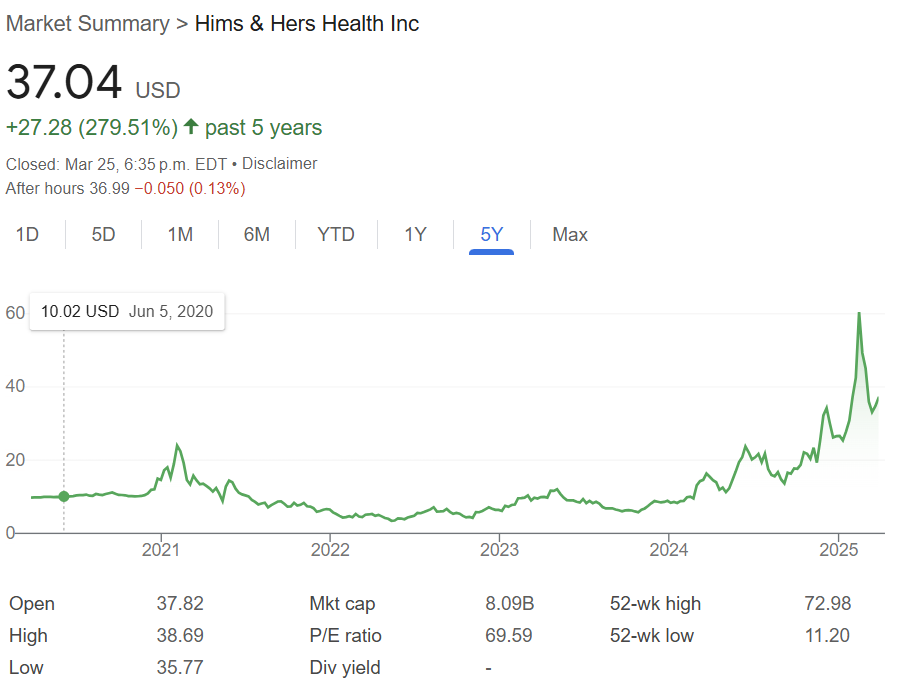914x688 pixels.
Task: View the 1Y price chart tab
Action: 415,235
